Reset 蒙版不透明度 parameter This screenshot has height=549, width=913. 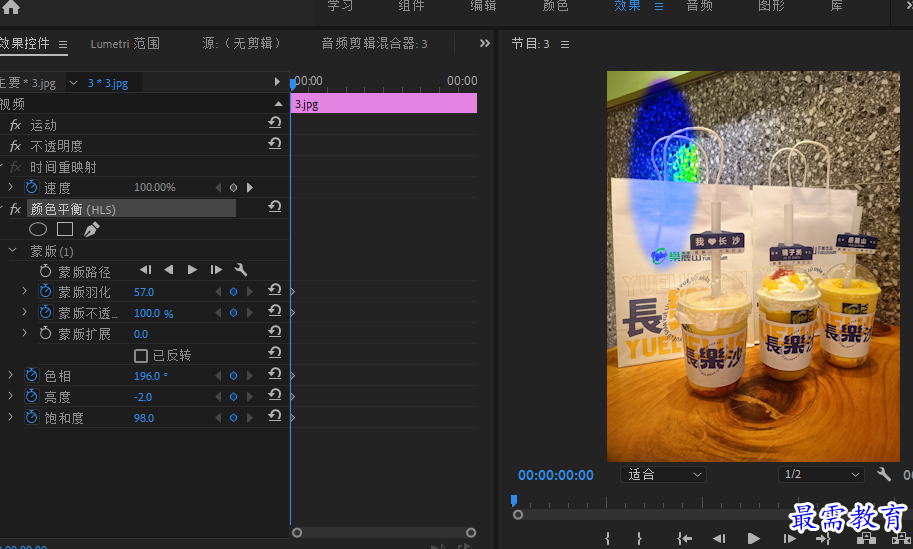click(x=275, y=311)
